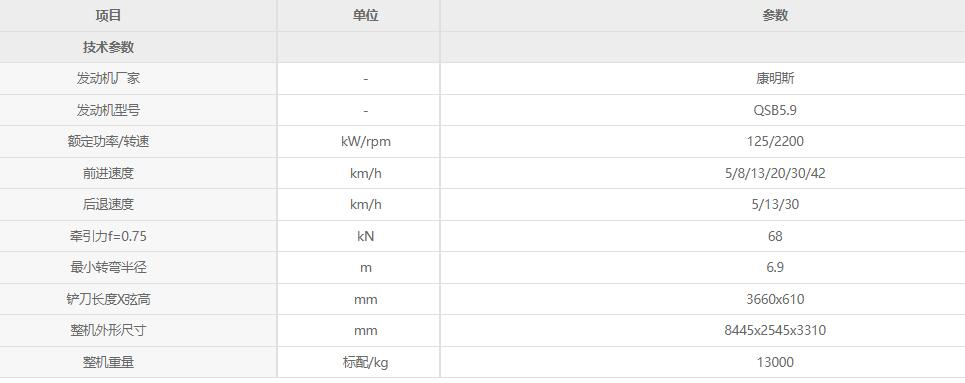Click the 铲刀长度X弦高 label
The width and height of the screenshot is (965, 383).
coord(108,300)
